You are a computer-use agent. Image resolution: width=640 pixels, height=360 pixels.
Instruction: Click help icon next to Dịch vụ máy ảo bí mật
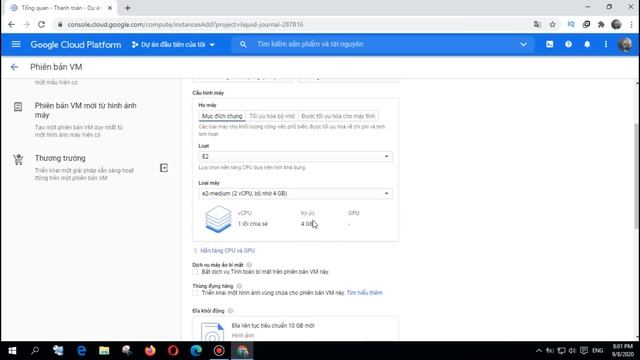[x=249, y=265]
